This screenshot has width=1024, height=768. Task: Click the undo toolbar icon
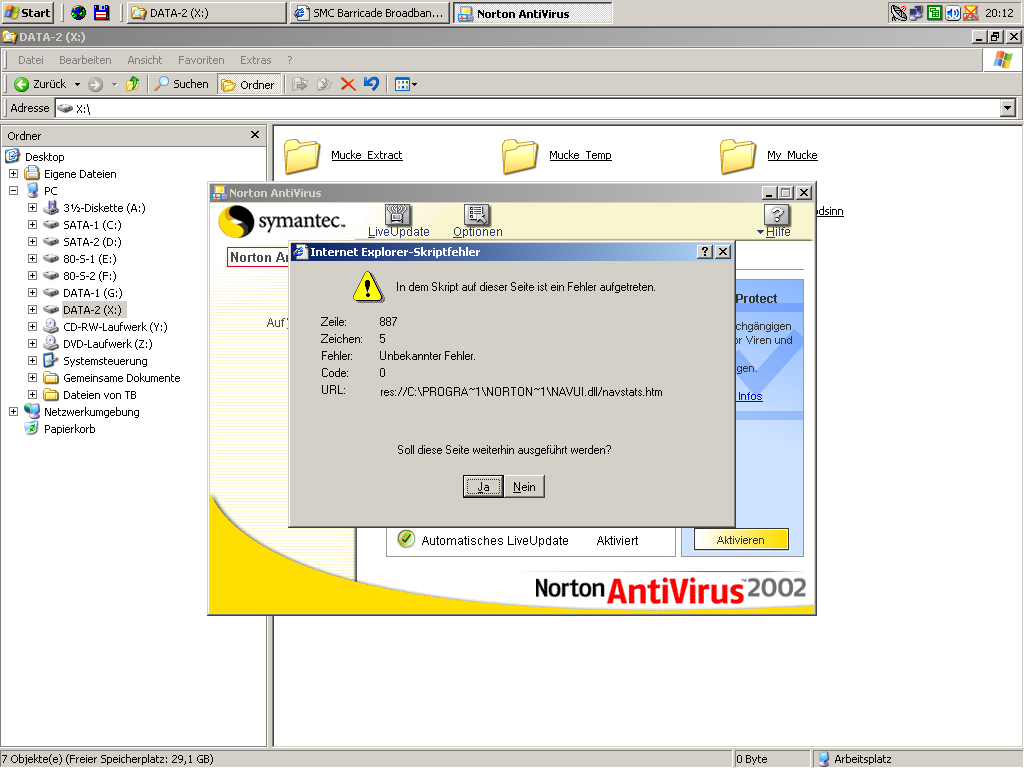tap(372, 84)
